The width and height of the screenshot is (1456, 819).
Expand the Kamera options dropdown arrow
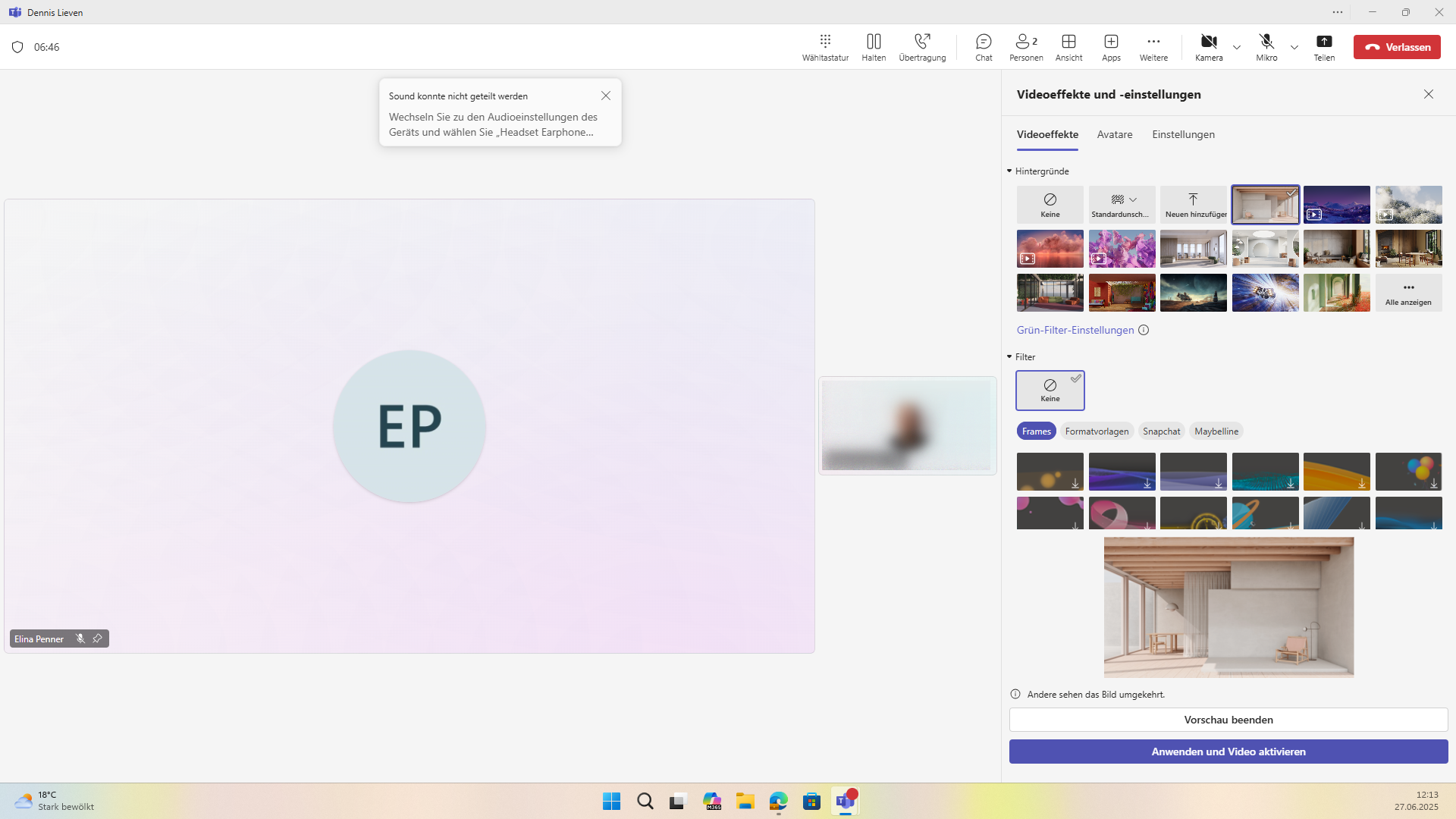tap(1237, 47)
